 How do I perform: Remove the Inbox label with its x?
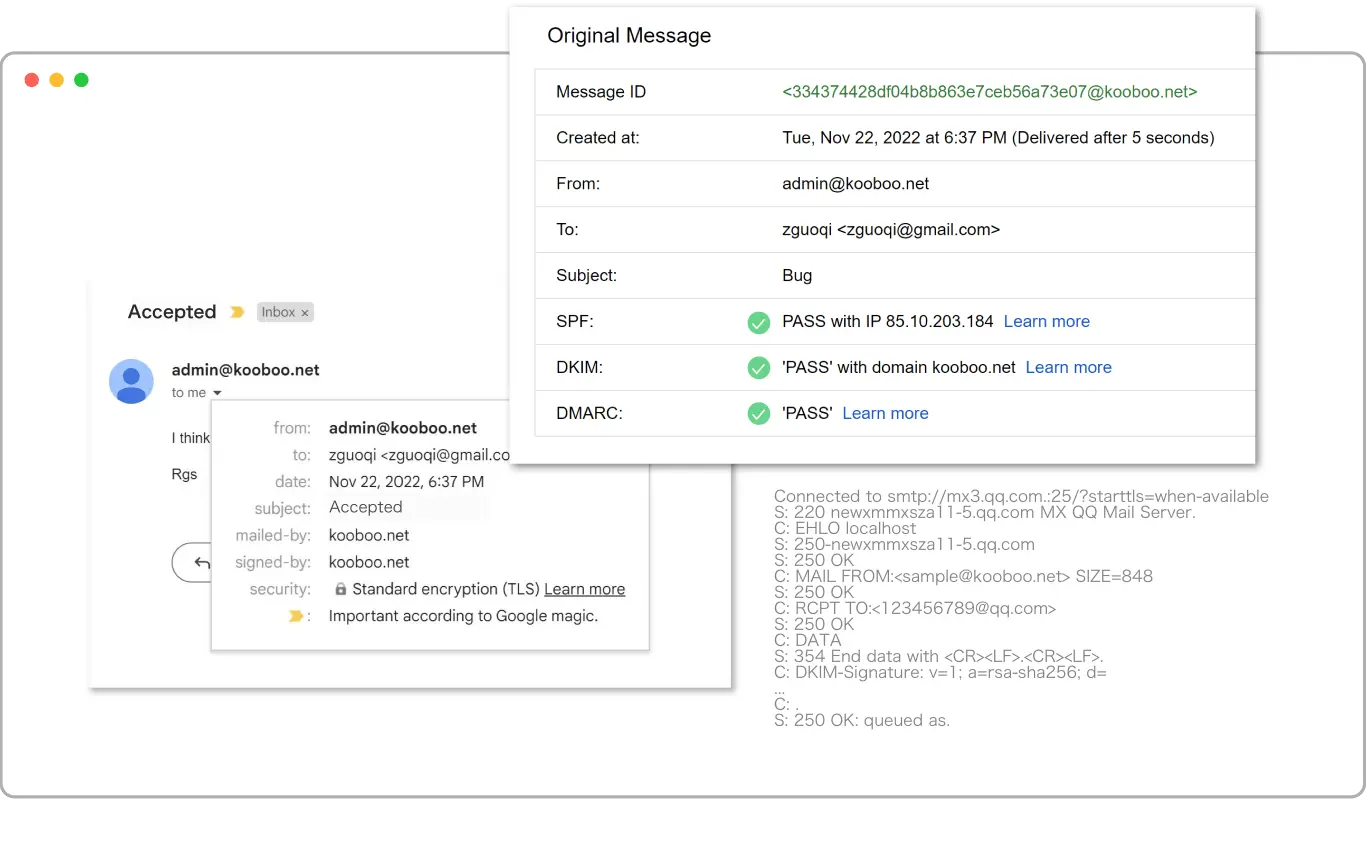coord(305,313)
